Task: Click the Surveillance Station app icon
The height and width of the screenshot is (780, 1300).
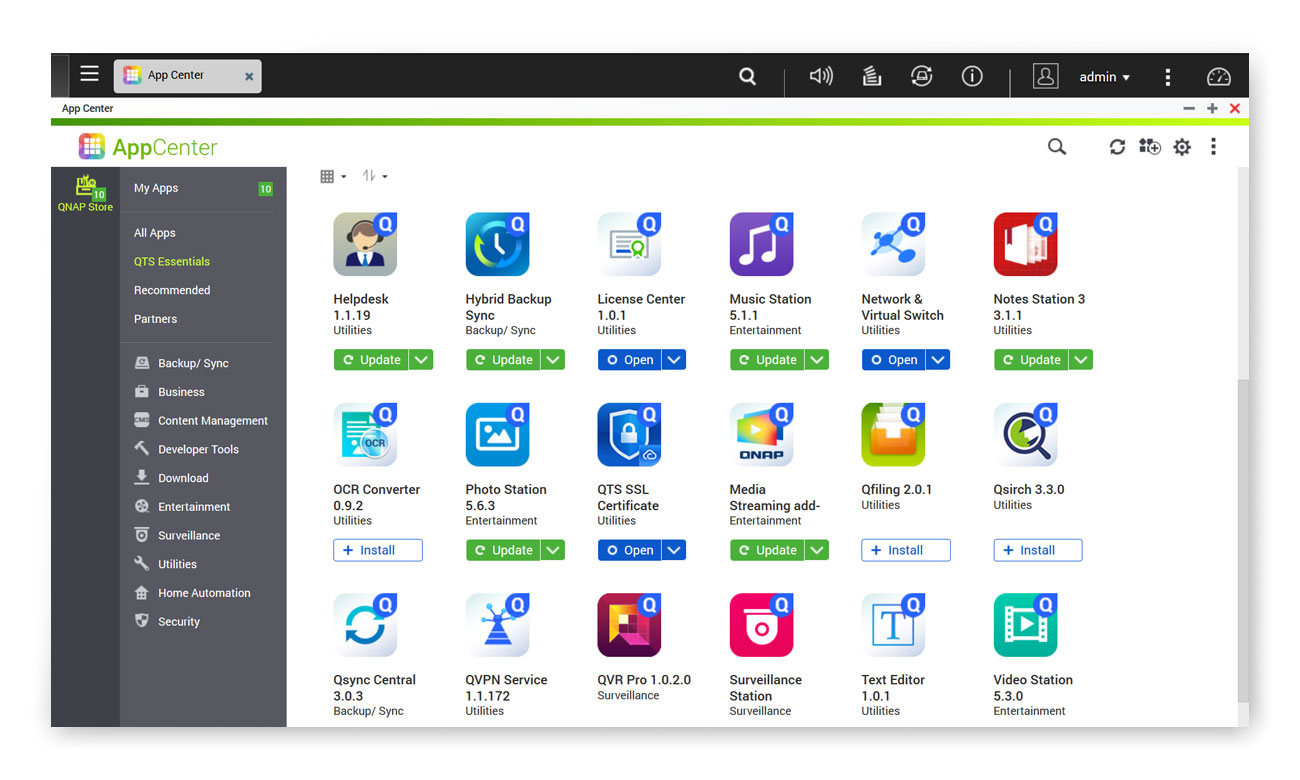Action: [761, 625]
